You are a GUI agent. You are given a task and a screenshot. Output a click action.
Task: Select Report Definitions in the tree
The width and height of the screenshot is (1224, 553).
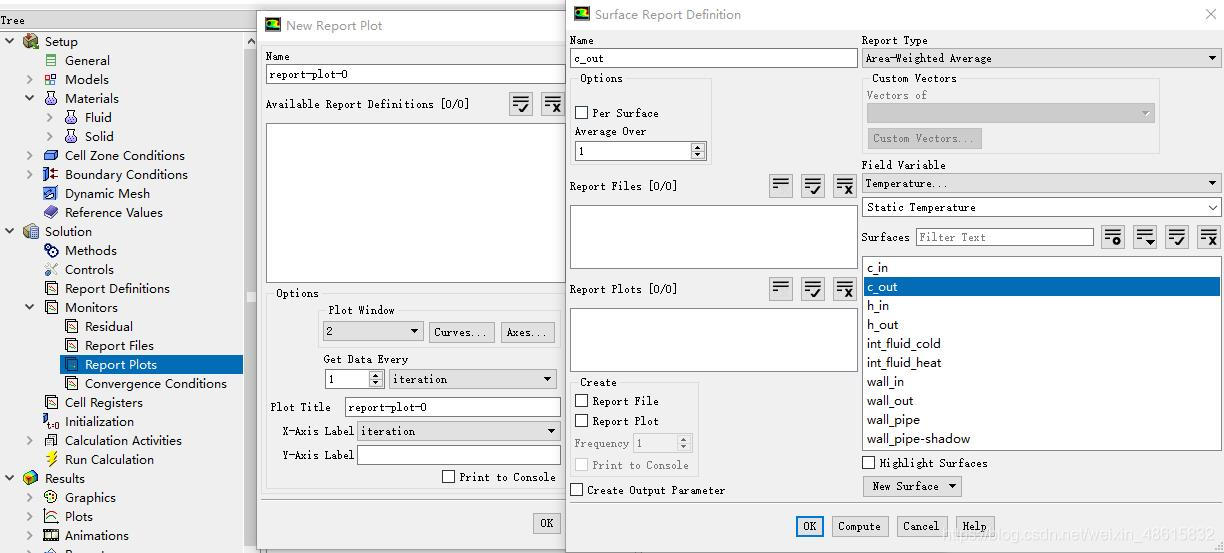point(117,289)
